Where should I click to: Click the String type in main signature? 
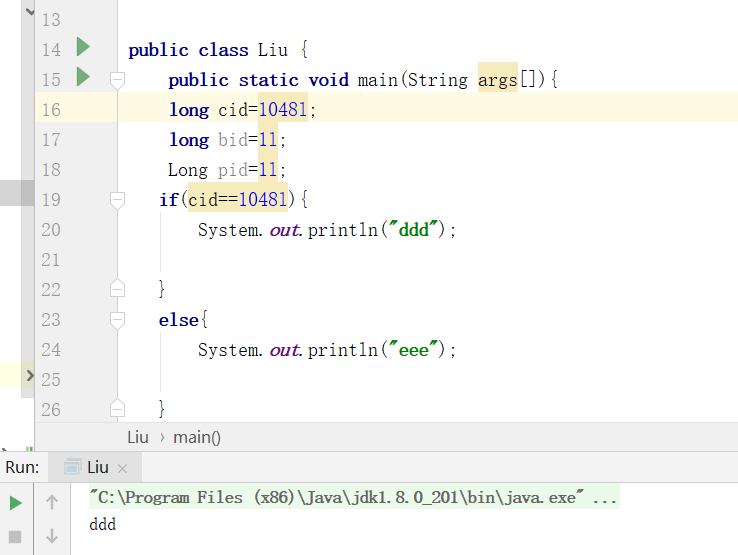[x=438, y=80]
